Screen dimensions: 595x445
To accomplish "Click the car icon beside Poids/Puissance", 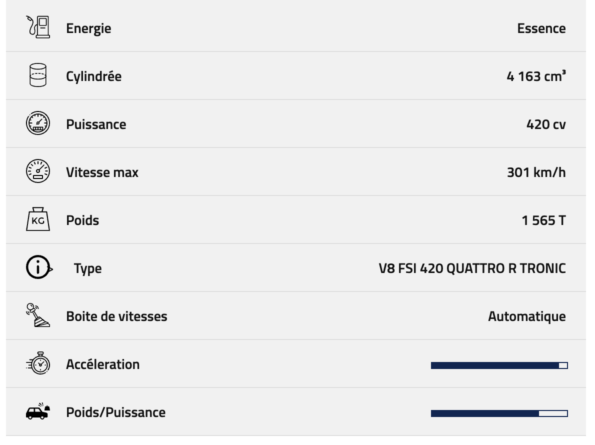I will tap(38, 412).
